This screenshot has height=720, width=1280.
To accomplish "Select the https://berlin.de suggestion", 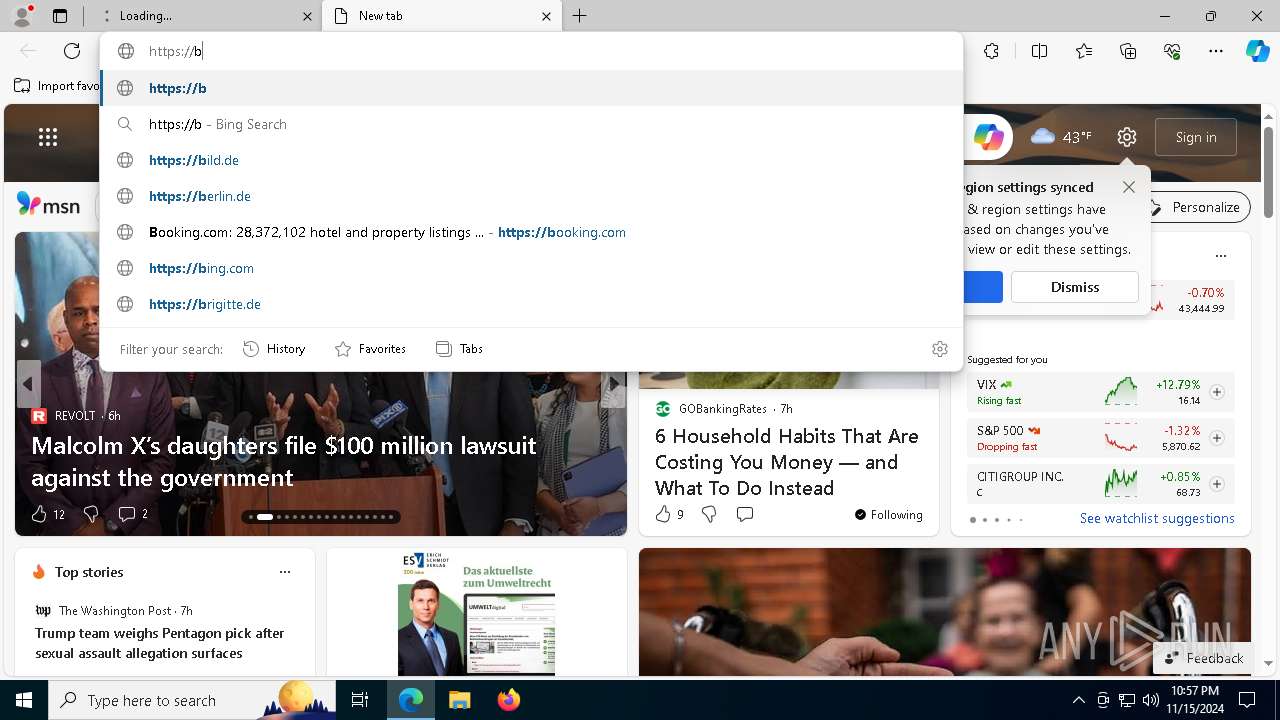I will tap(532, 196).
